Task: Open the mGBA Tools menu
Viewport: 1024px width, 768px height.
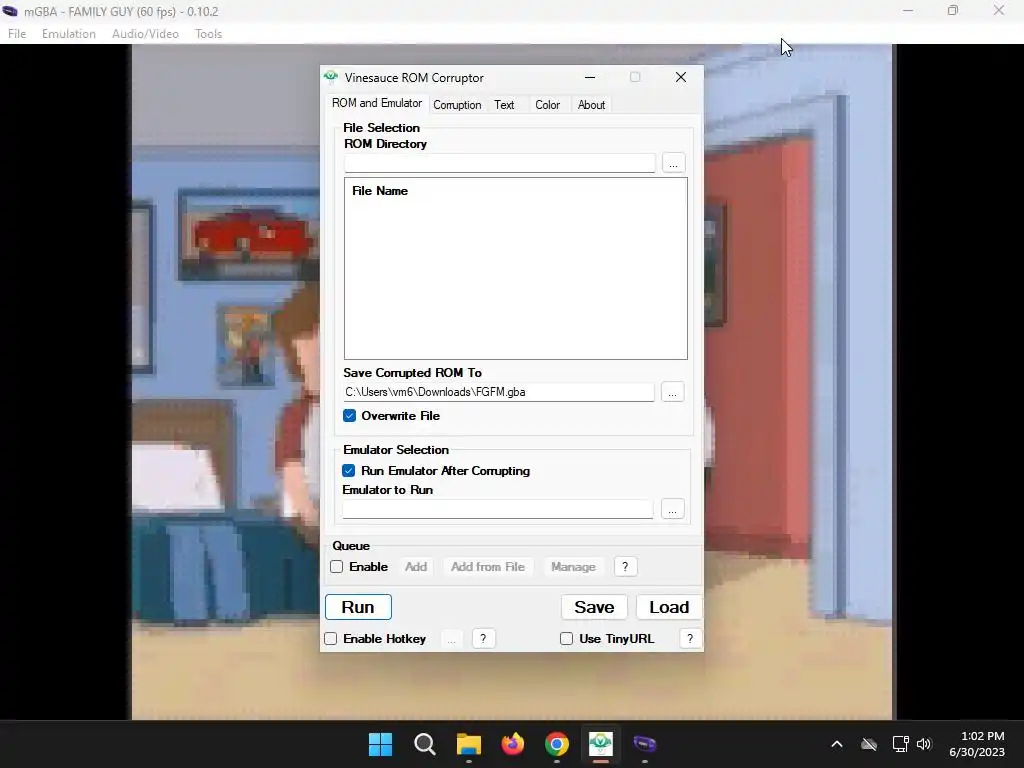Action: 208,34
